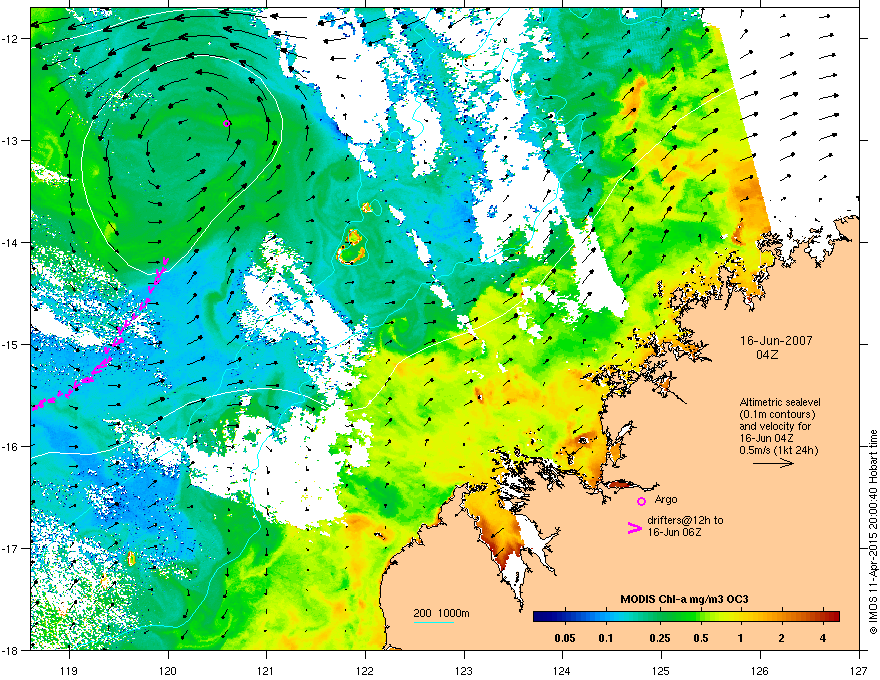Click the '200 1000m' depth contour label

441,613
